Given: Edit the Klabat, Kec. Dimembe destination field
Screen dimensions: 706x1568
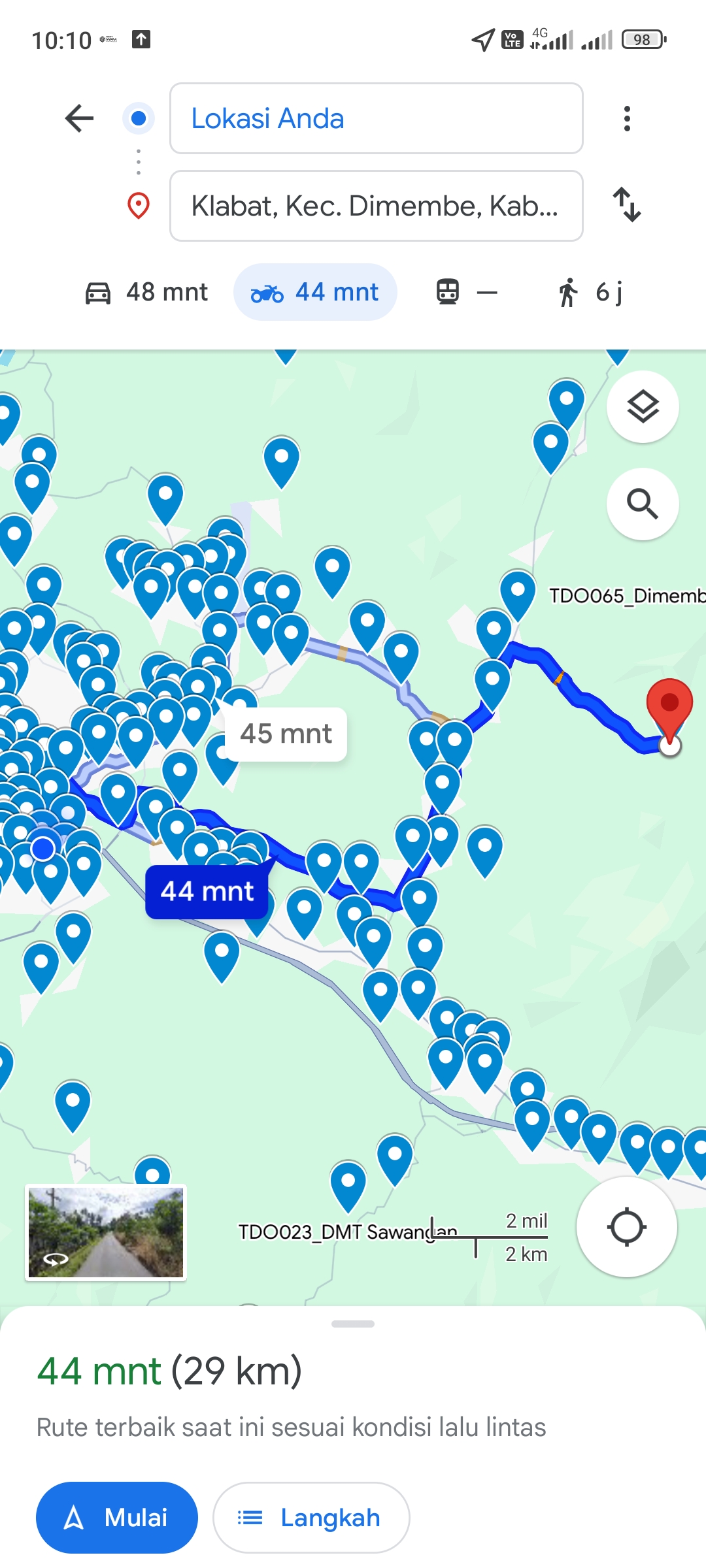Looking at the screenshot, I should pos(377,206).
